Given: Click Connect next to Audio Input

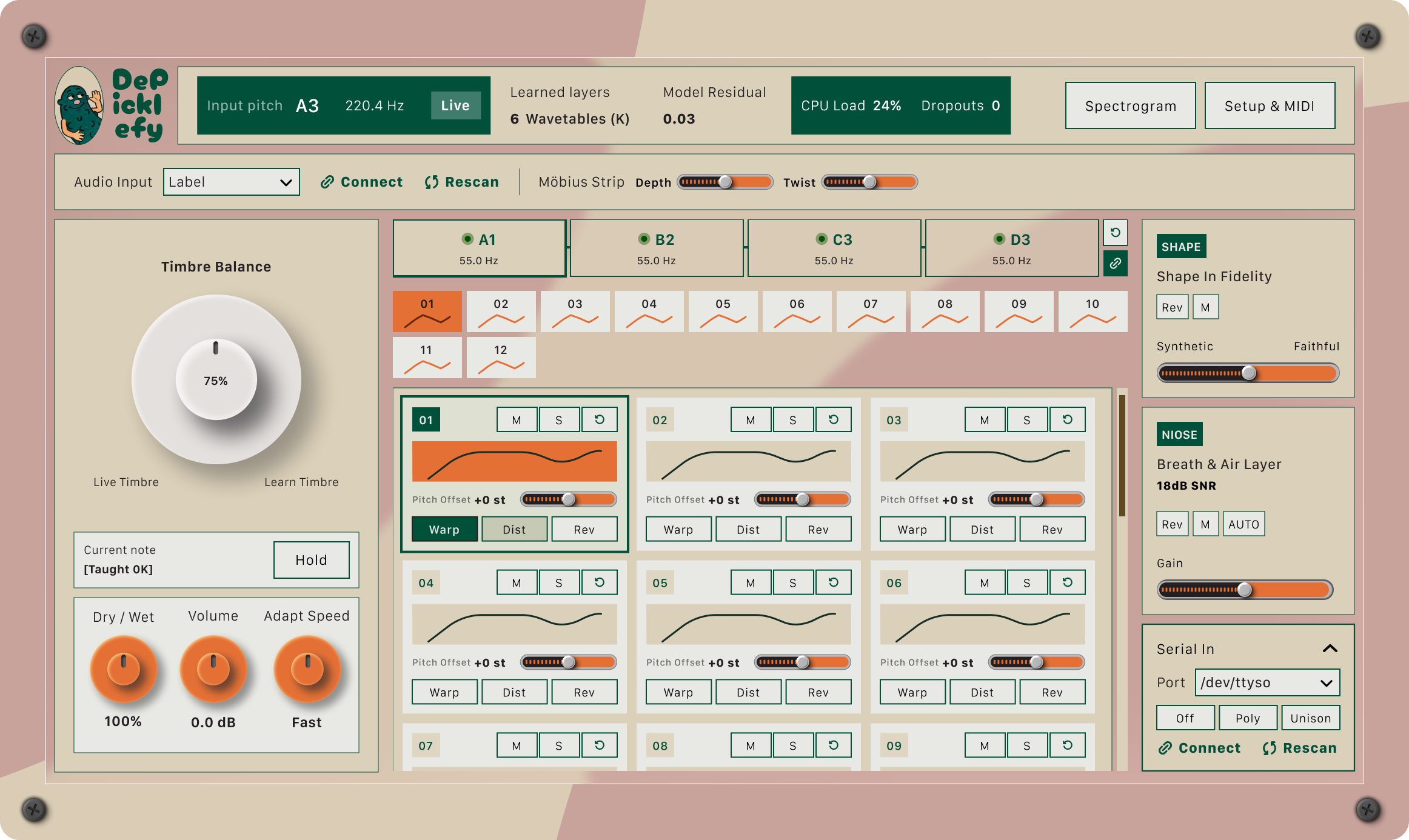Looking at the screenshot, I should 361,182.
